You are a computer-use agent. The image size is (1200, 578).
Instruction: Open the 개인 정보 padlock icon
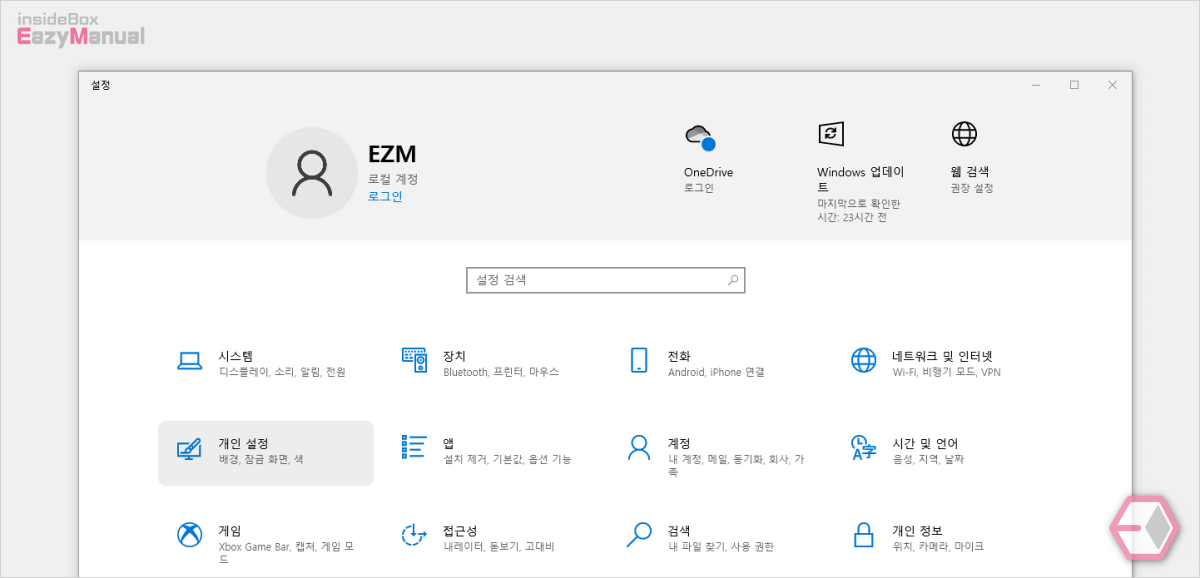tap(864, 535)
